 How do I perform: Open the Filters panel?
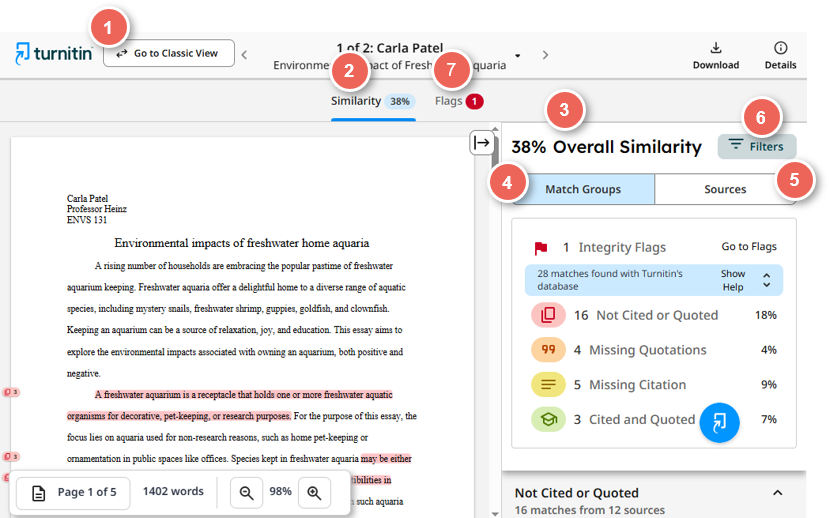(757, 146)
